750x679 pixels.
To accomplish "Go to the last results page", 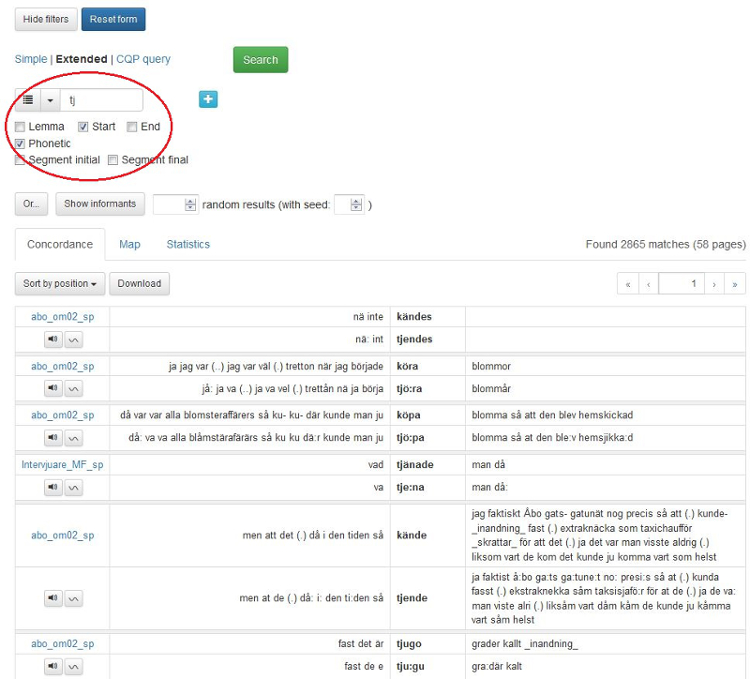I will [735, 284].
